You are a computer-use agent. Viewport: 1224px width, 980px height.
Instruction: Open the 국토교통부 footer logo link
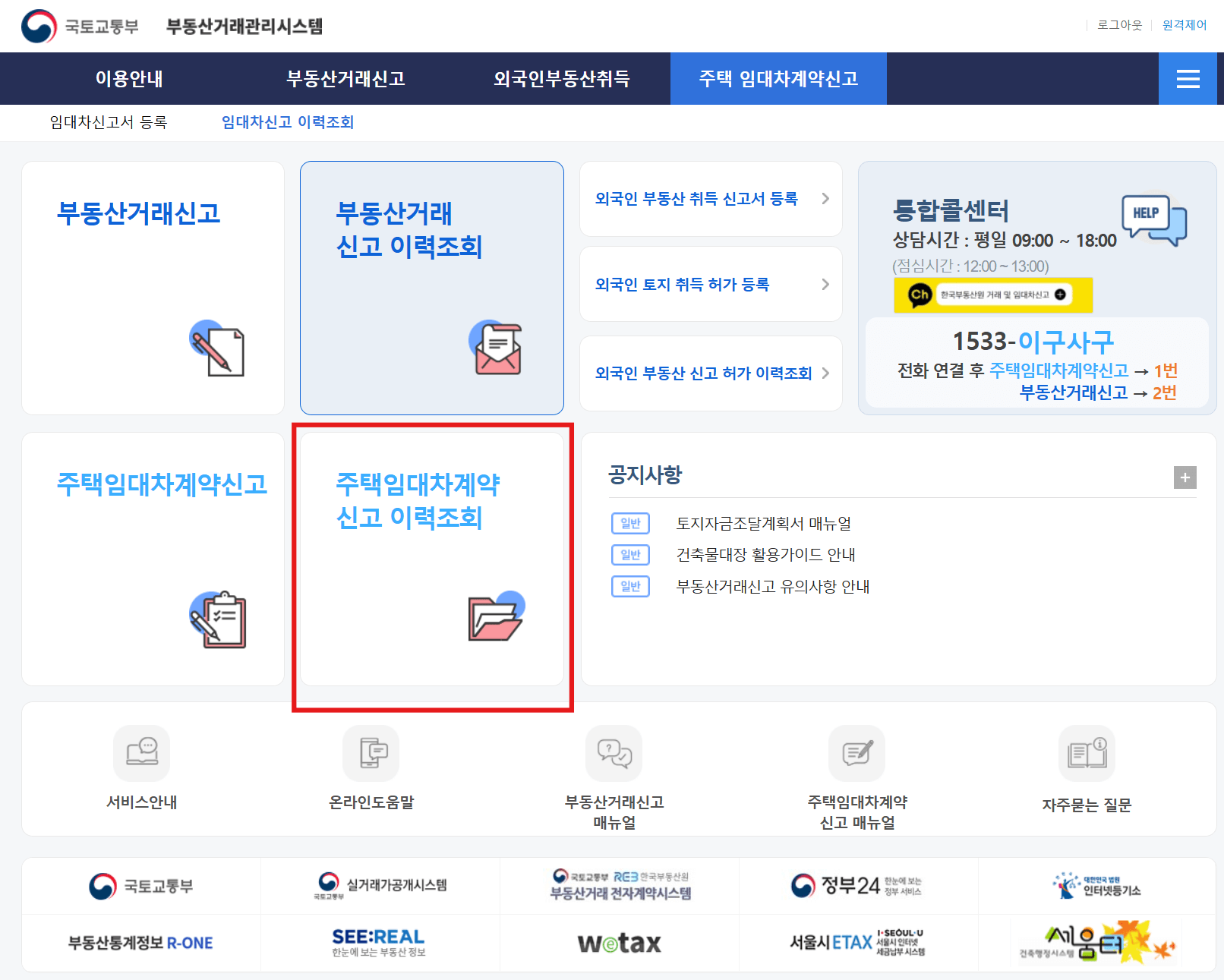point(141,886)
